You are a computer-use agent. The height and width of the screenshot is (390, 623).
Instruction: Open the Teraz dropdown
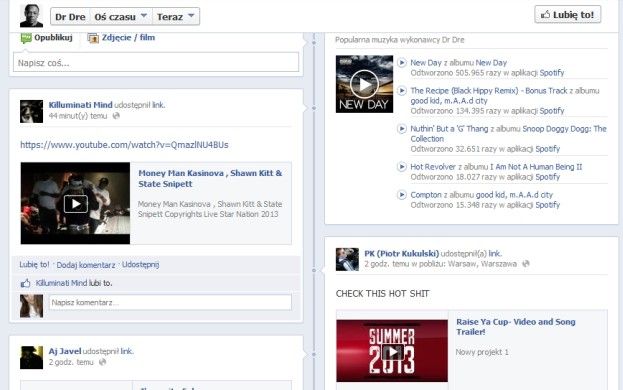(x=176, y=17)
